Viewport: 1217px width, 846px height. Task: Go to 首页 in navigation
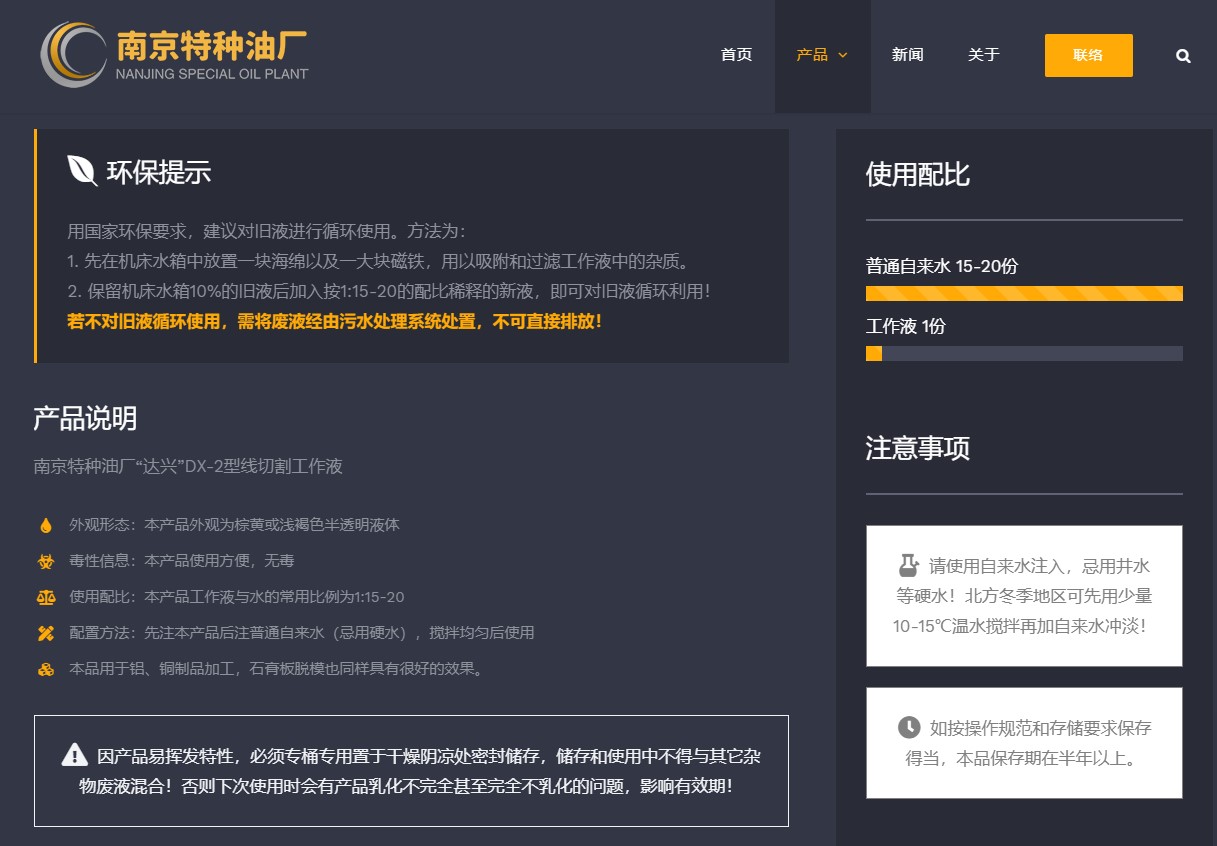[736, 55]
